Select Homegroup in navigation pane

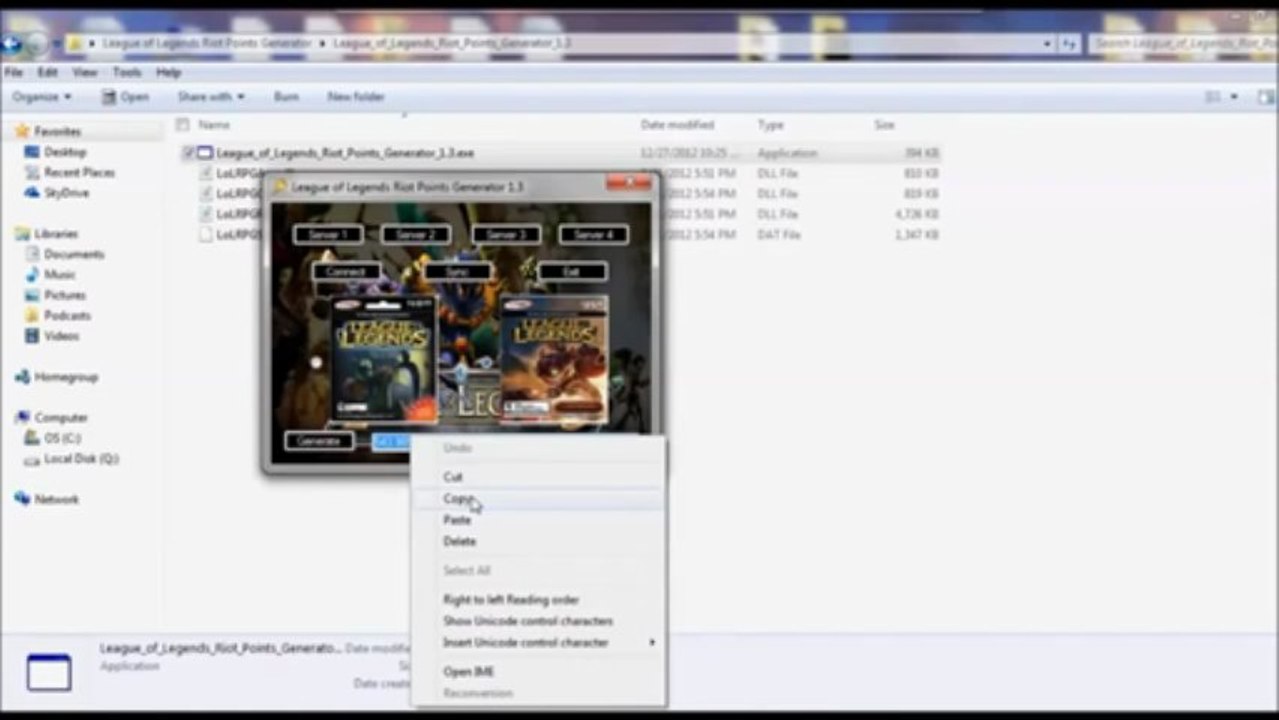(66, 377)
